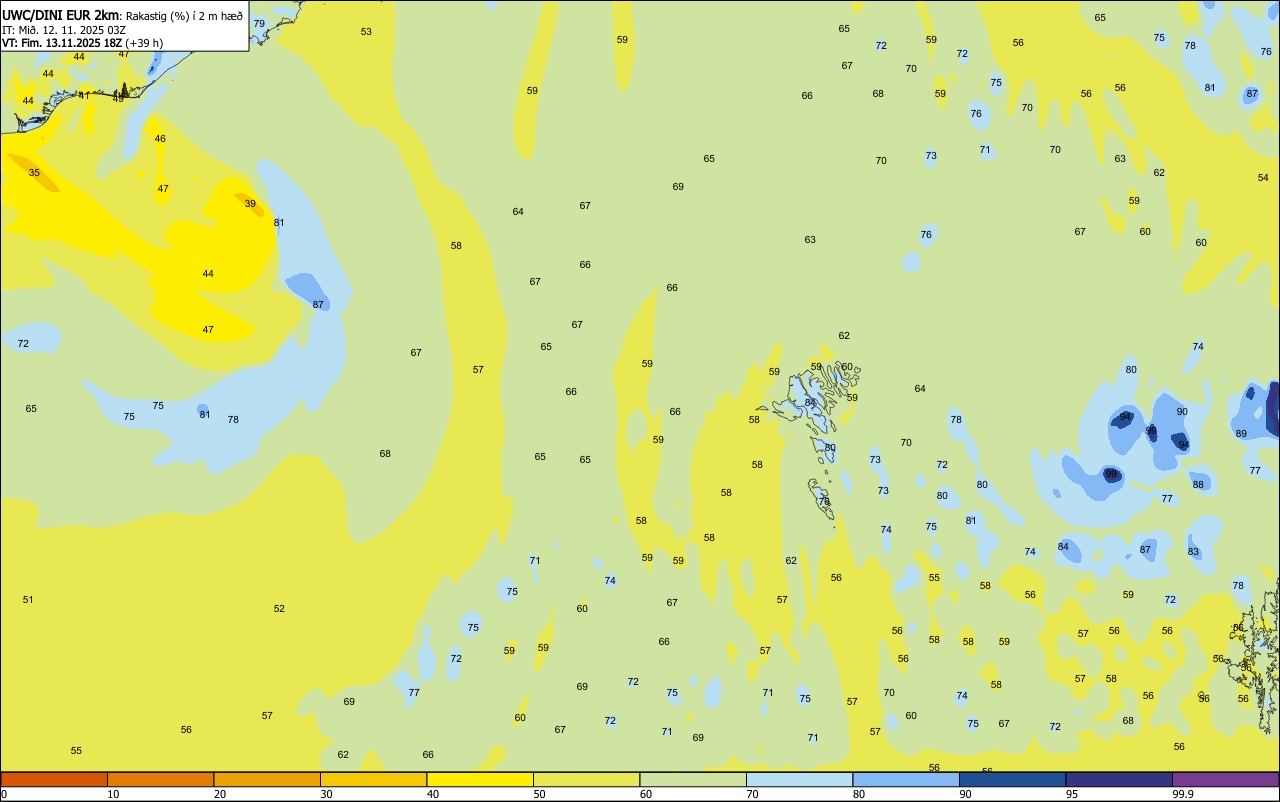Click the humidity value 35 on the map
The image size is (1280, 802).
(34, 173)
